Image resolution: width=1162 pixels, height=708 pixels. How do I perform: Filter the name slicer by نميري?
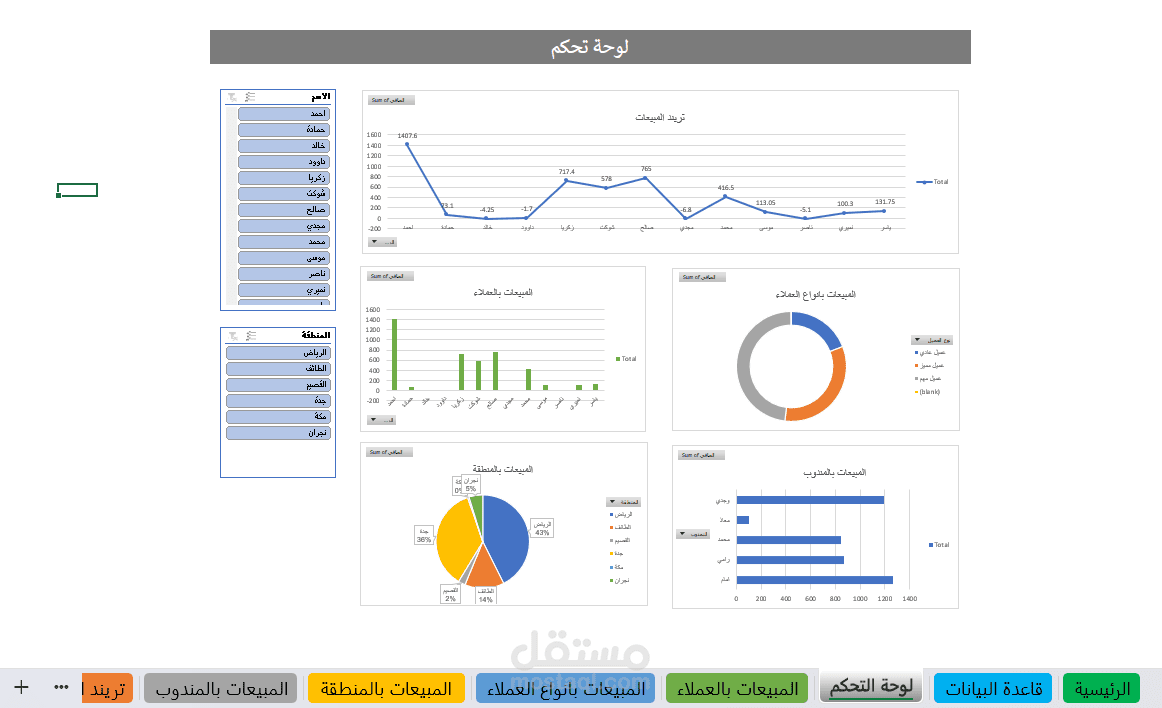coord(284,290)
